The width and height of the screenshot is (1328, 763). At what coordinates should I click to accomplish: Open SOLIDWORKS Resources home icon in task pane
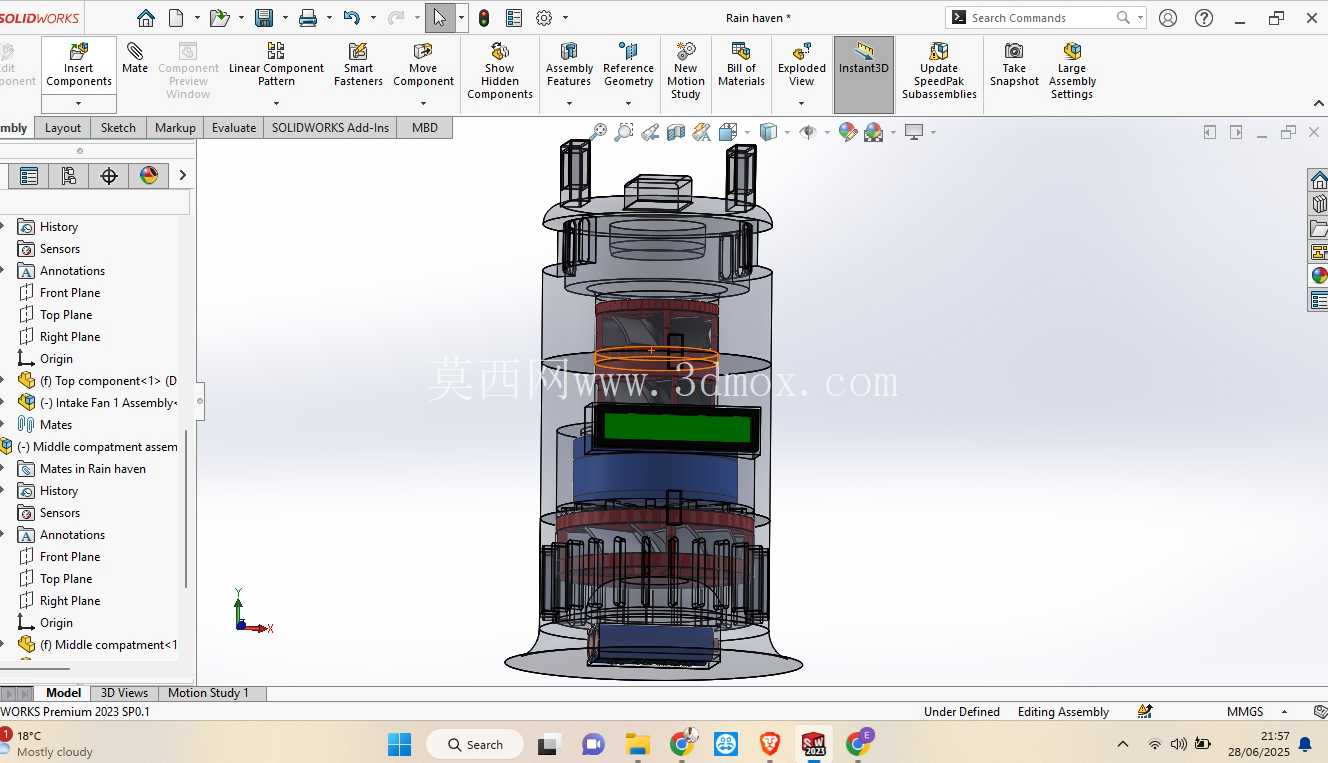coord(1319,180)
